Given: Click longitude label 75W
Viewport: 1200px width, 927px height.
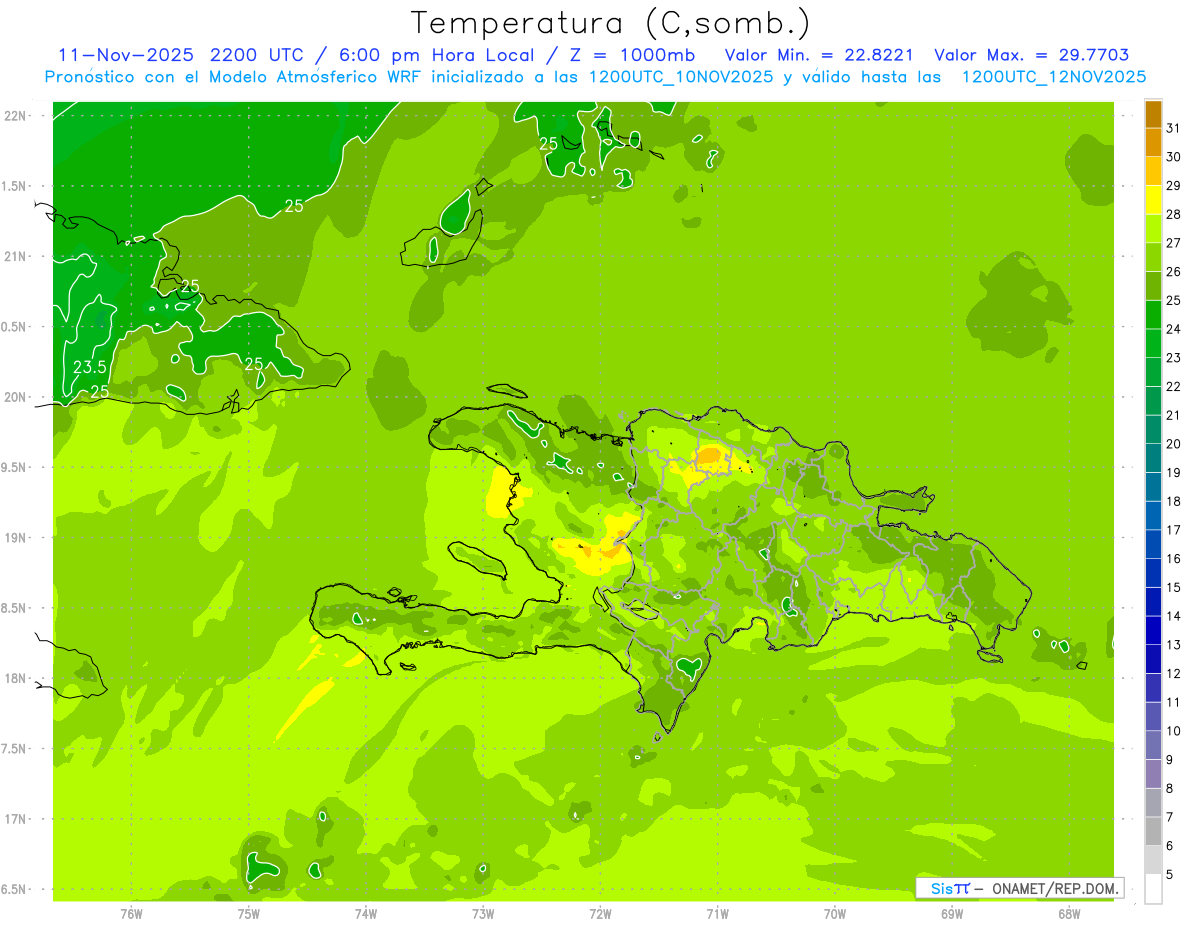Looking at the screenshot, I should [x=248, y=913].
